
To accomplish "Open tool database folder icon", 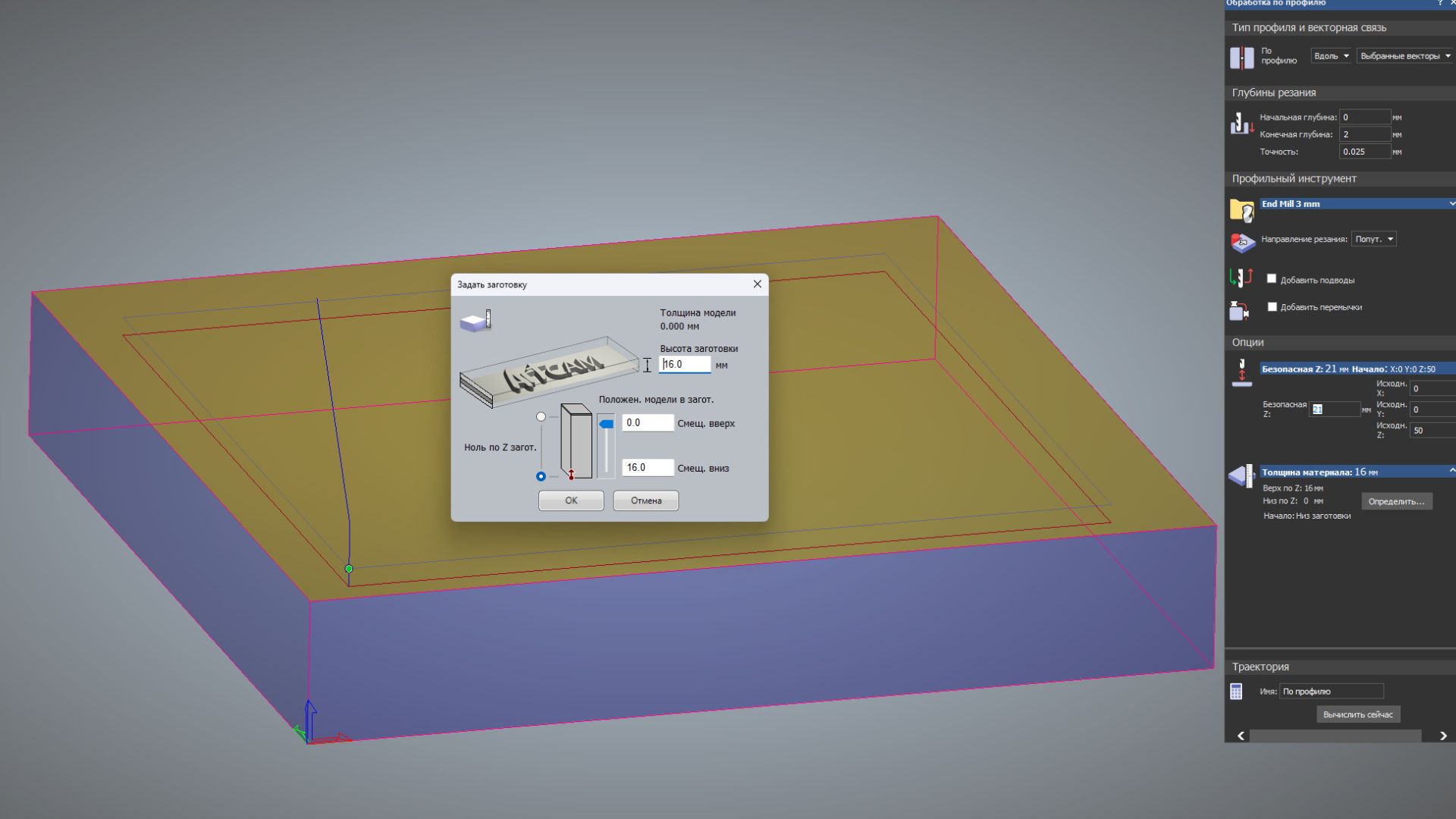I will coord(1241,210).
